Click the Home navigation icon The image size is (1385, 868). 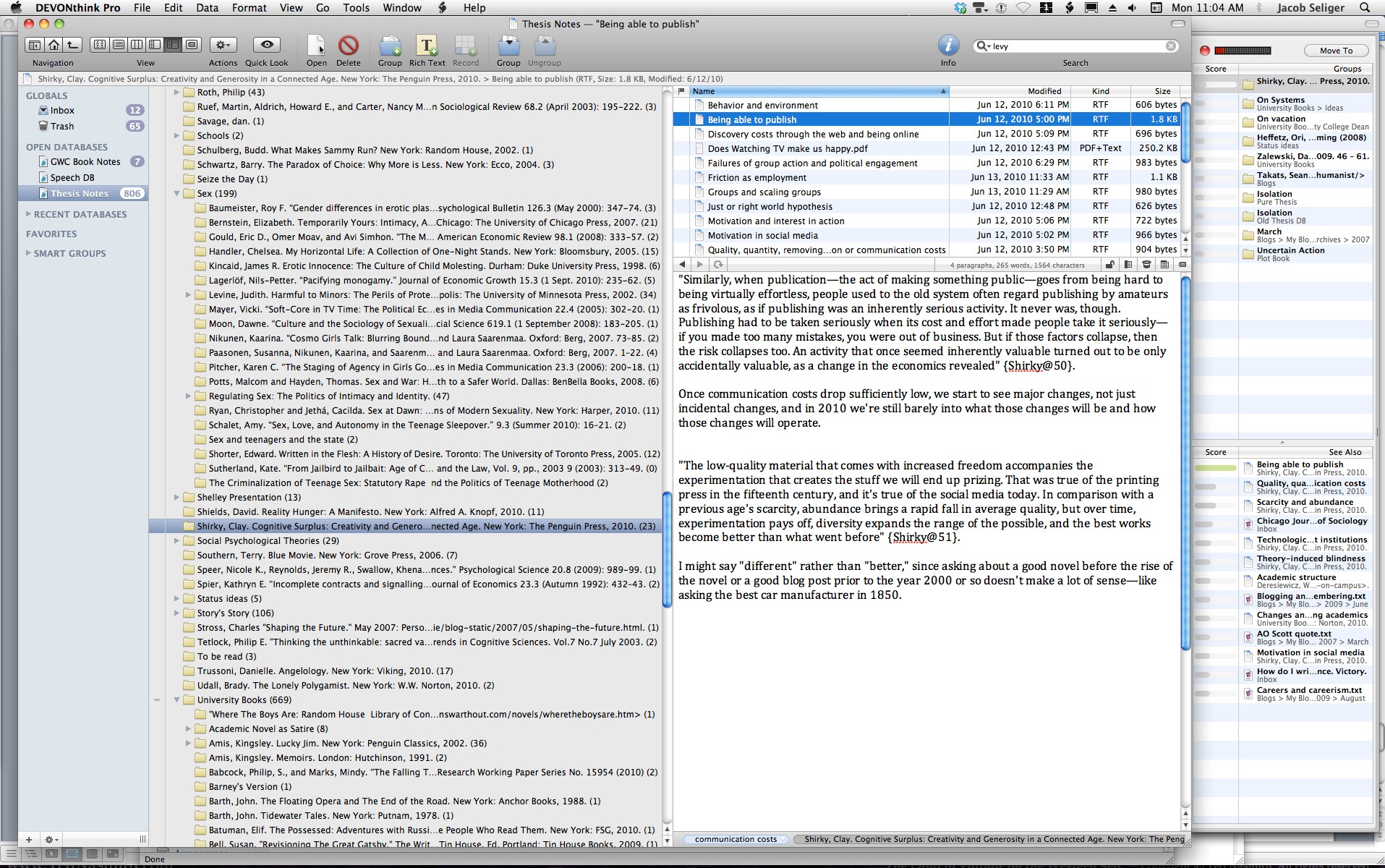[54, 45]
